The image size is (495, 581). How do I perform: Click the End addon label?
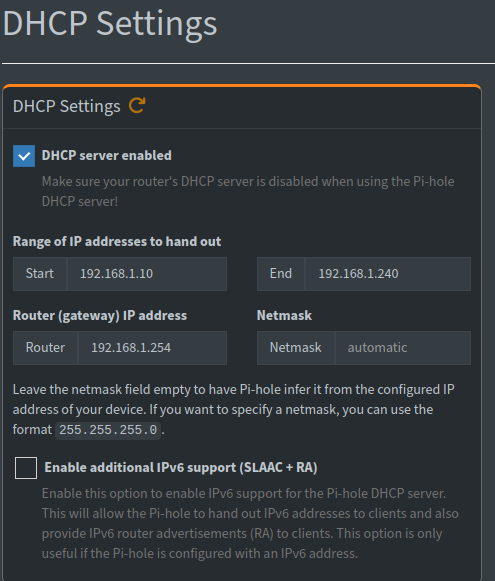pos(281,274)
